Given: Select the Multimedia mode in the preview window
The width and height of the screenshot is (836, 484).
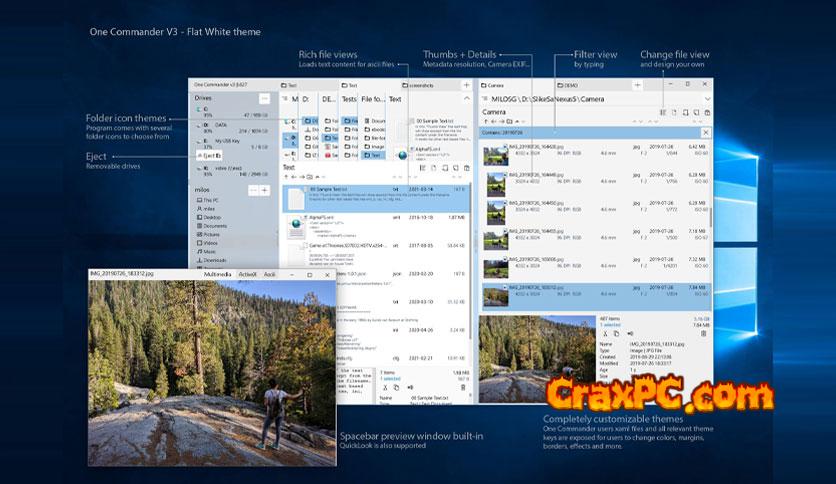Looking at the screenshot, I should tap(218, 273).
